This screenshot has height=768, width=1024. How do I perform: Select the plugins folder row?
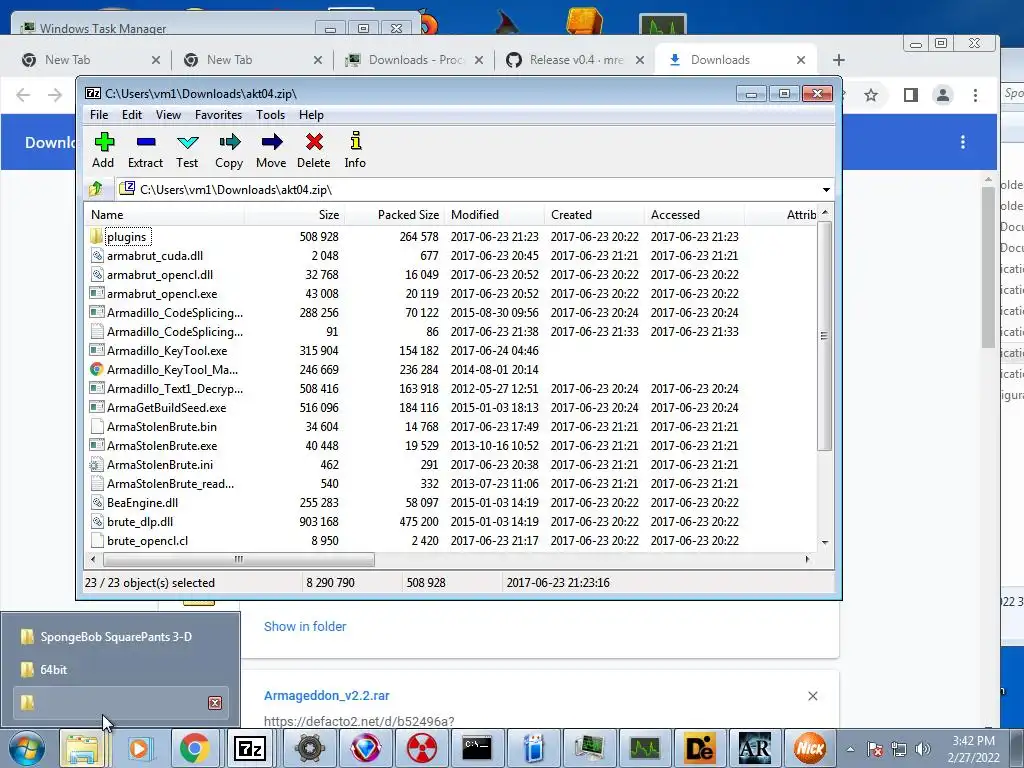(451, 236)
